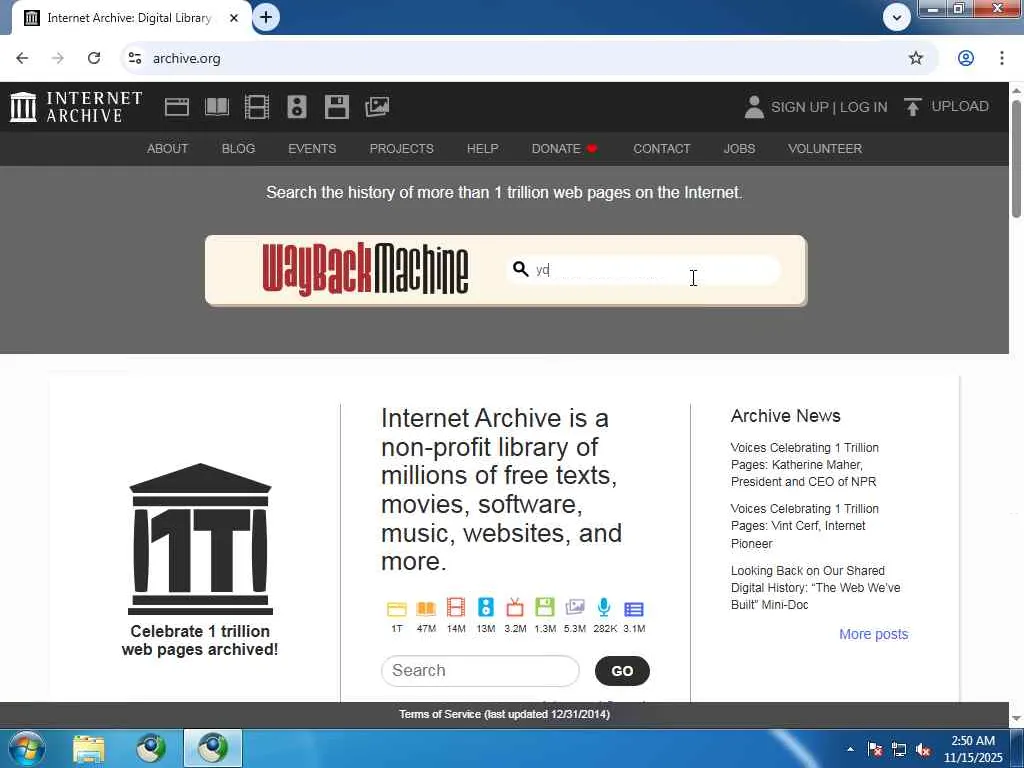Open "The Web We've Built" Mini-Doc post
Image resolution: width=1024 pixels, height=768 pixels.
tap(815, 587)
